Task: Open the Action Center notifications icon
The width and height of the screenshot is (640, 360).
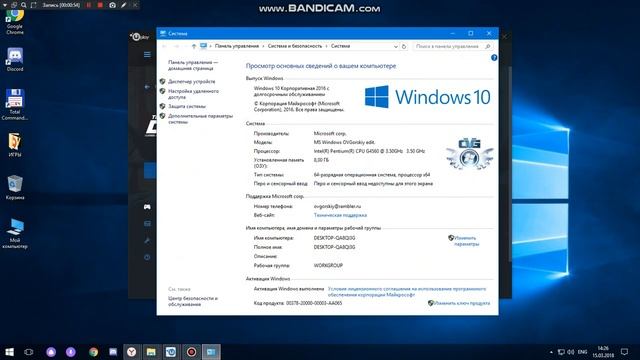Action: [x=624, y=352]
